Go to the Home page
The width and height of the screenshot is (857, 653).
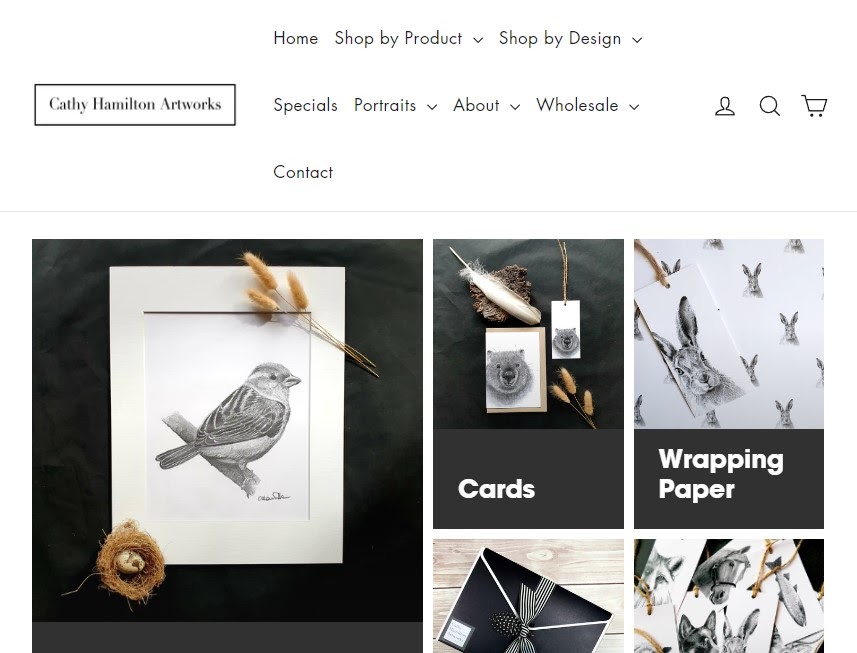296,38
